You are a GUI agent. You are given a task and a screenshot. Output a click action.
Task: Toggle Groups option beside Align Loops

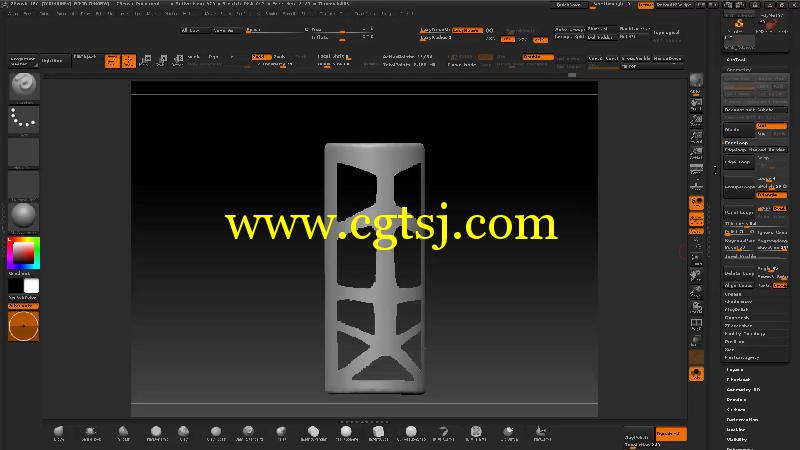click(780, 286)
